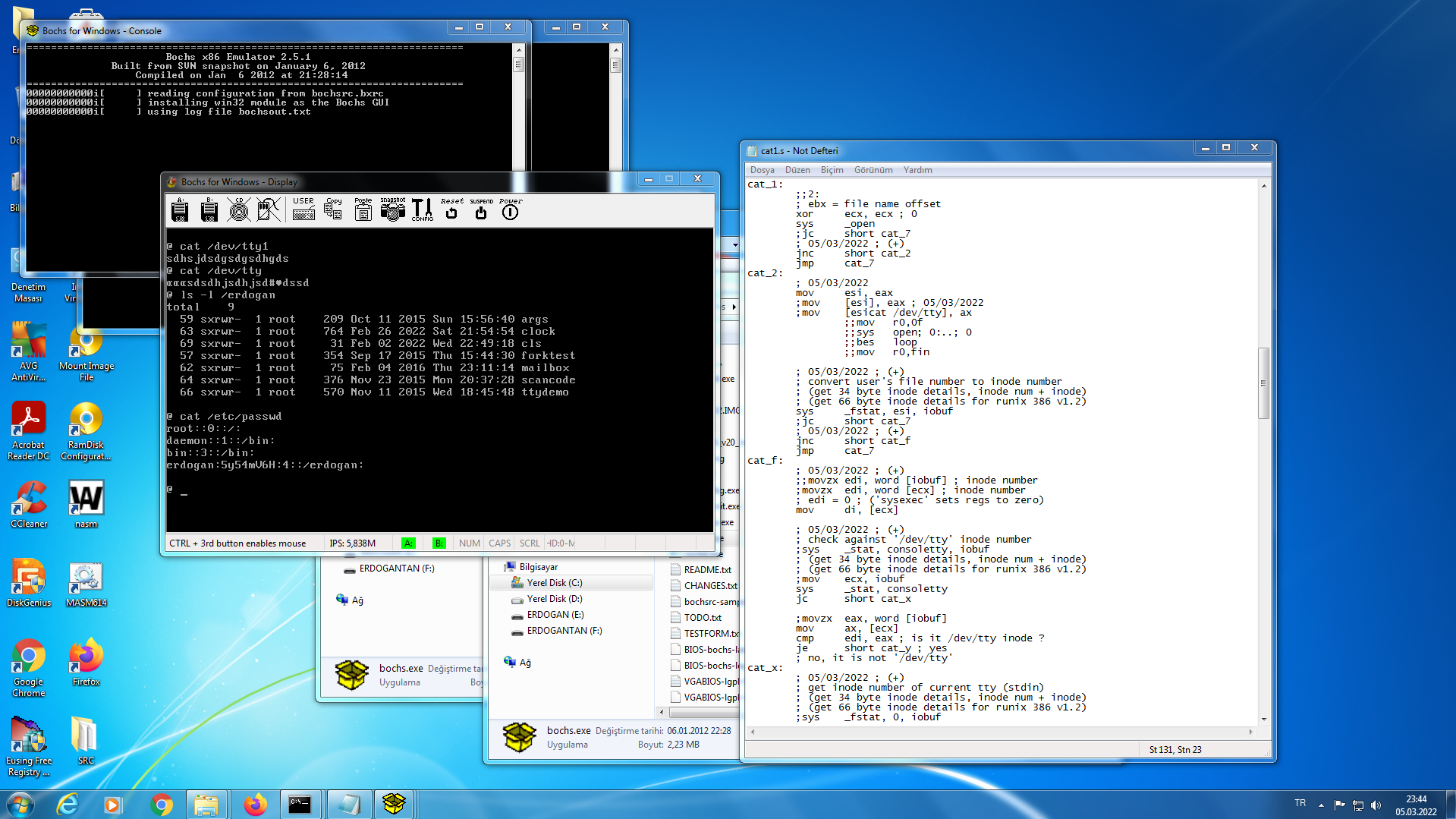Take a snapshot with the camera icon

(392, 209)
